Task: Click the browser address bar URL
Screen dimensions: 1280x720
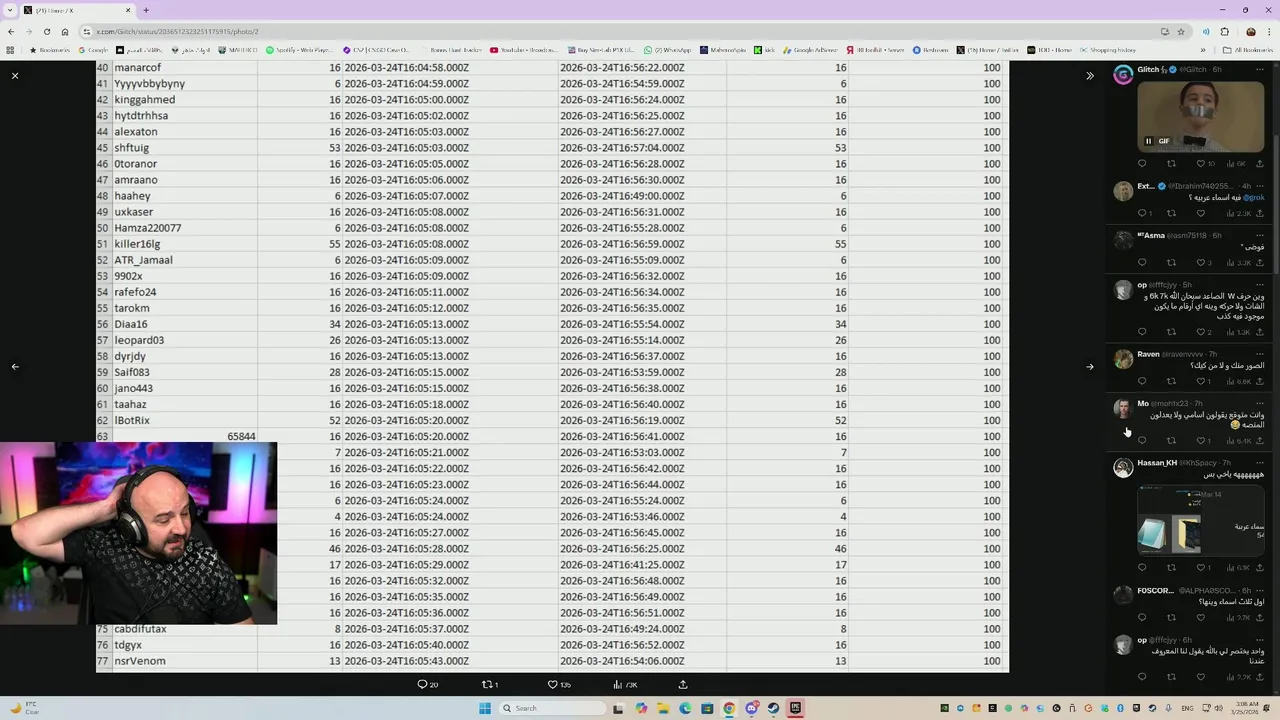Action: pyautogui.click(x=180, y=31)
